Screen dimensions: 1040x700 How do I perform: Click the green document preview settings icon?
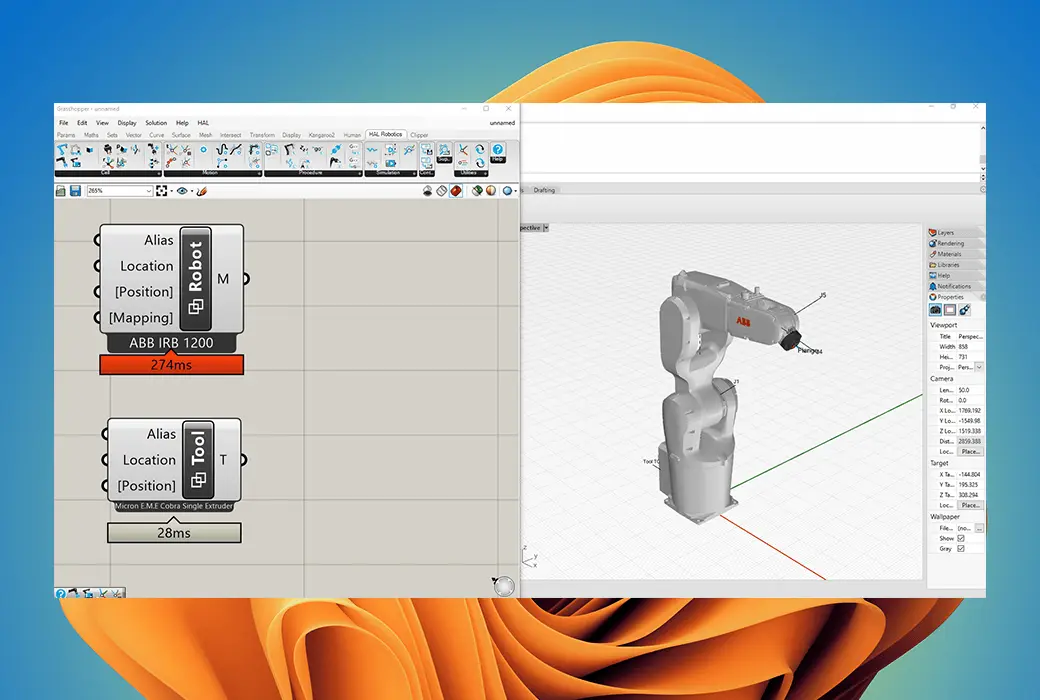(476, 191)
